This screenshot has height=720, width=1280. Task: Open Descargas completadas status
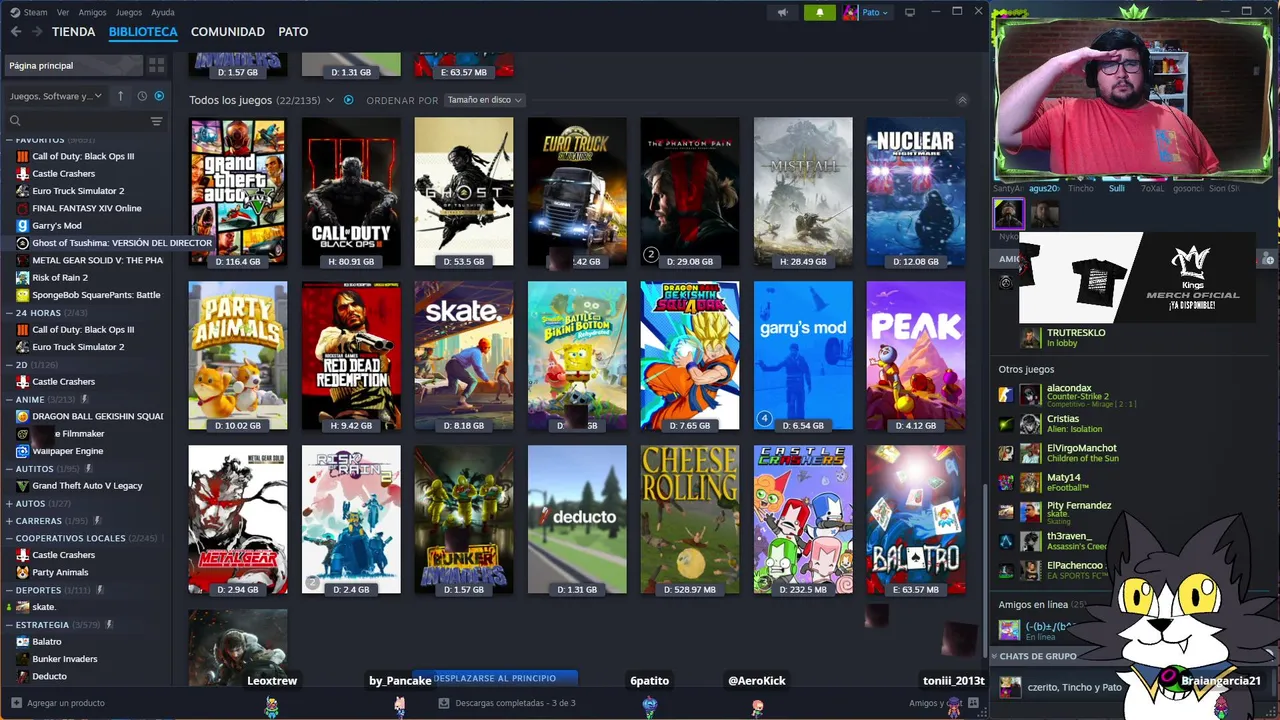[x=508, y=703]
